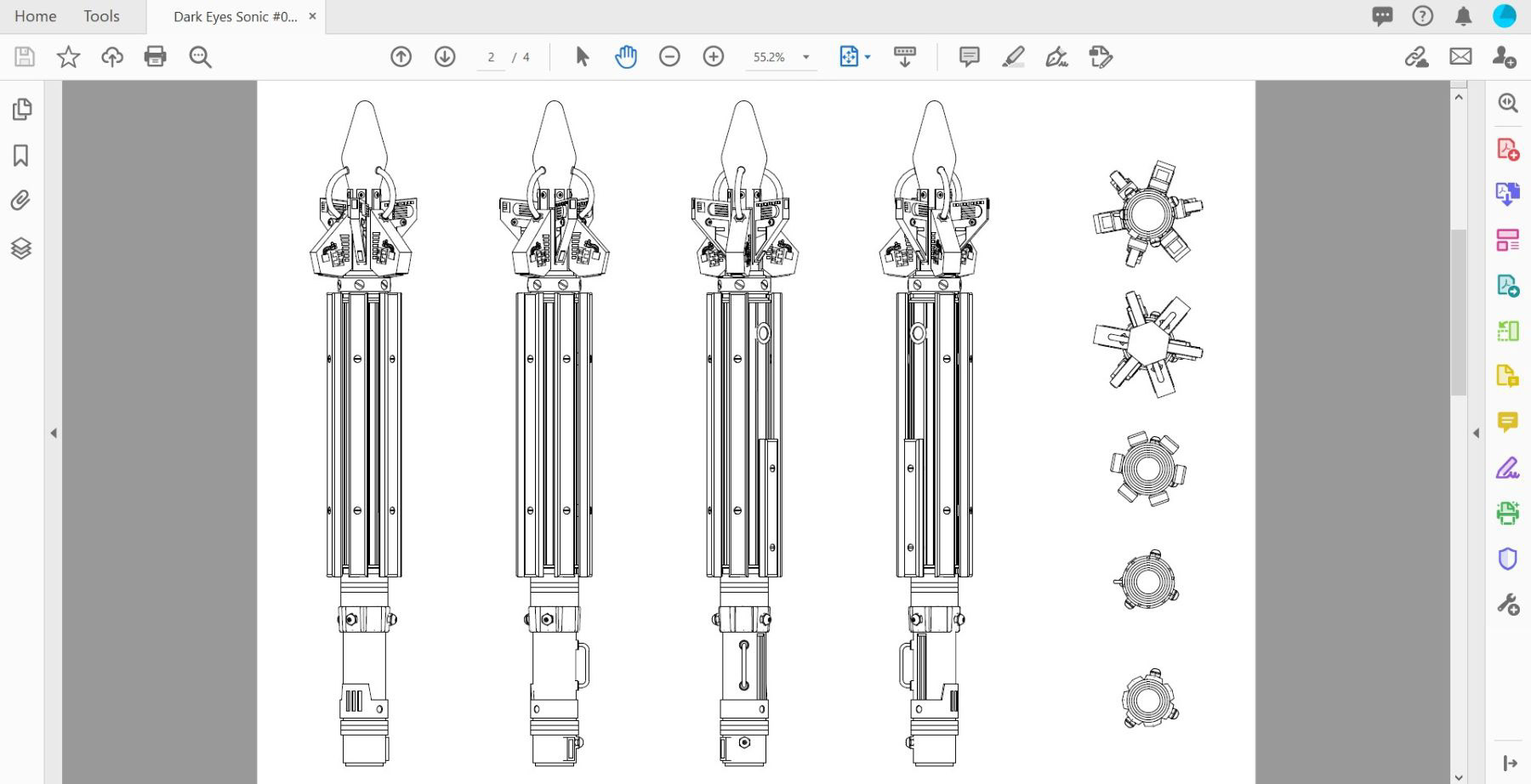This screenshot has height=784, width=1531.
Task: Zoom in with plus button
Action: click(x=714, y=57)
